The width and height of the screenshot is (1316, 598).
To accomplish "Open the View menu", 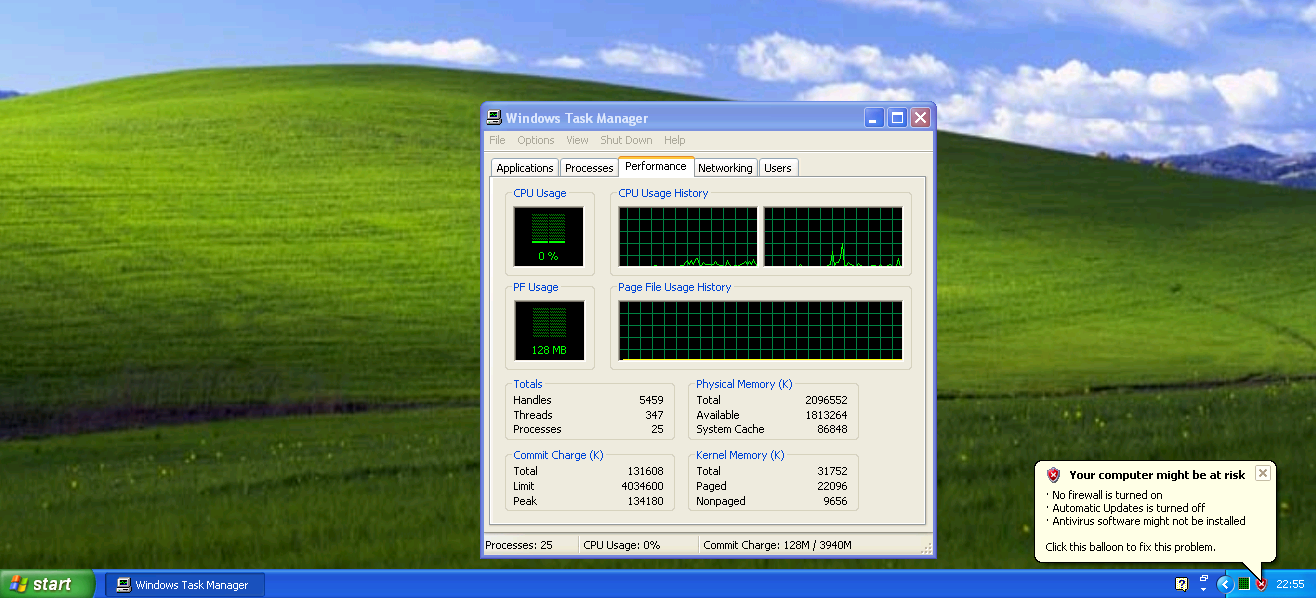I will pyautogui.click(x=577, y=140).
